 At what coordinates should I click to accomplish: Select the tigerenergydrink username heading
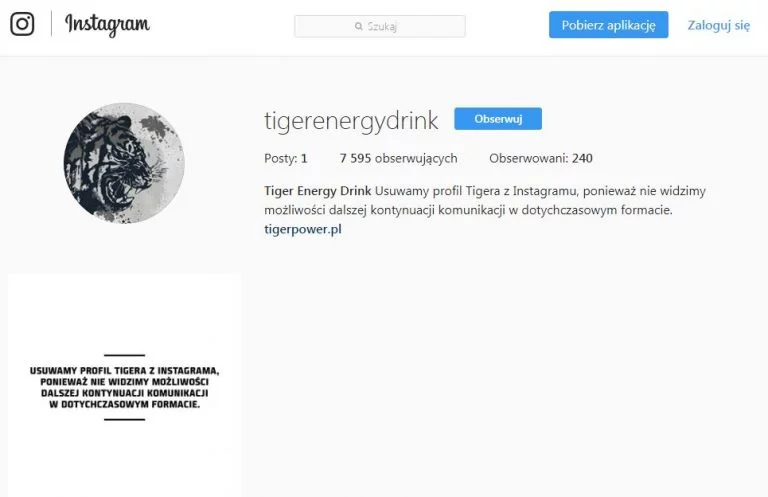[351, 120]
